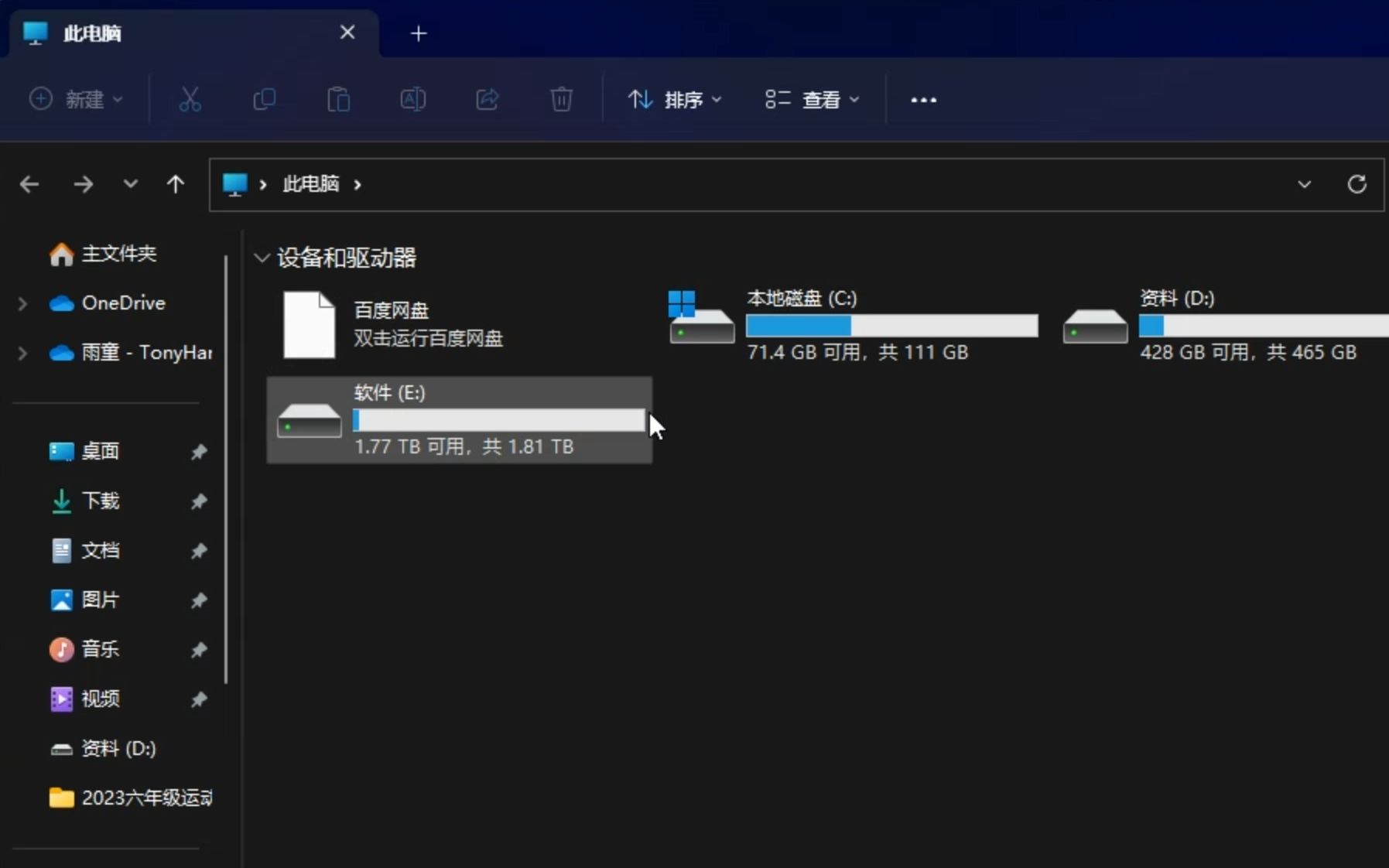
Task: Unpin 下载 using its pin icon
Action: (199, 501)
